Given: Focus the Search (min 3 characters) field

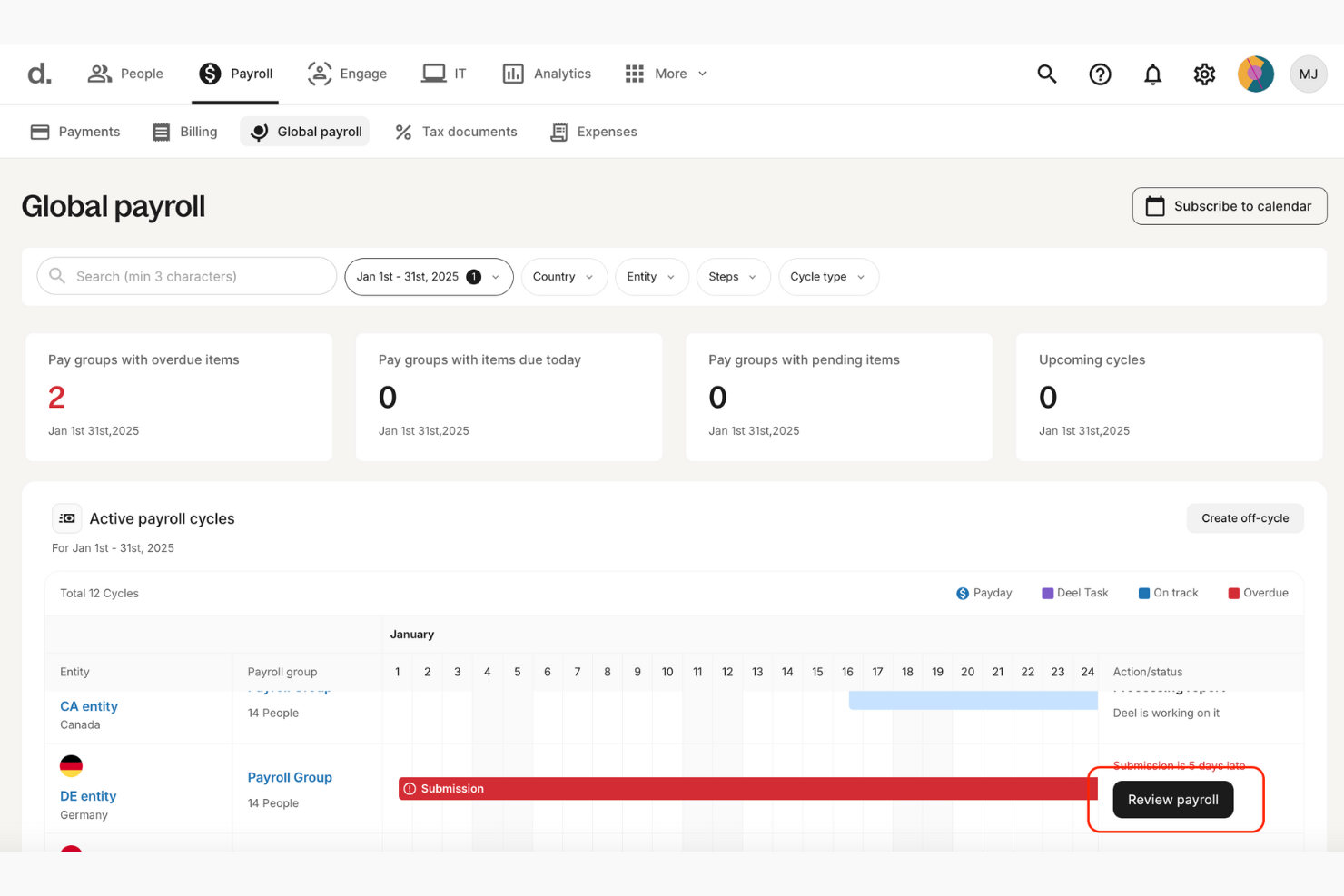Looking at the screenshot, I should click(186, 276).
